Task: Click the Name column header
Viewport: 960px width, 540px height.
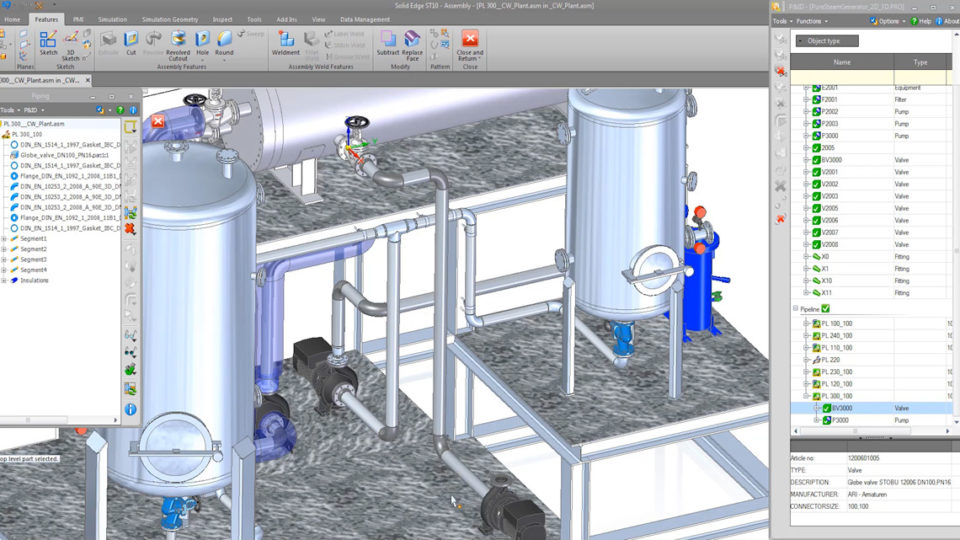Action: [842, 62]
